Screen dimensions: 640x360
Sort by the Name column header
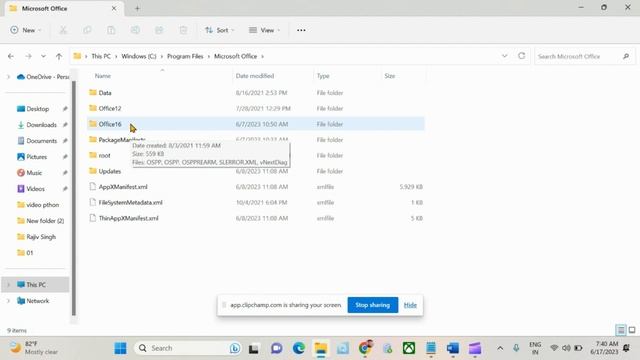[x=102, y=76]
